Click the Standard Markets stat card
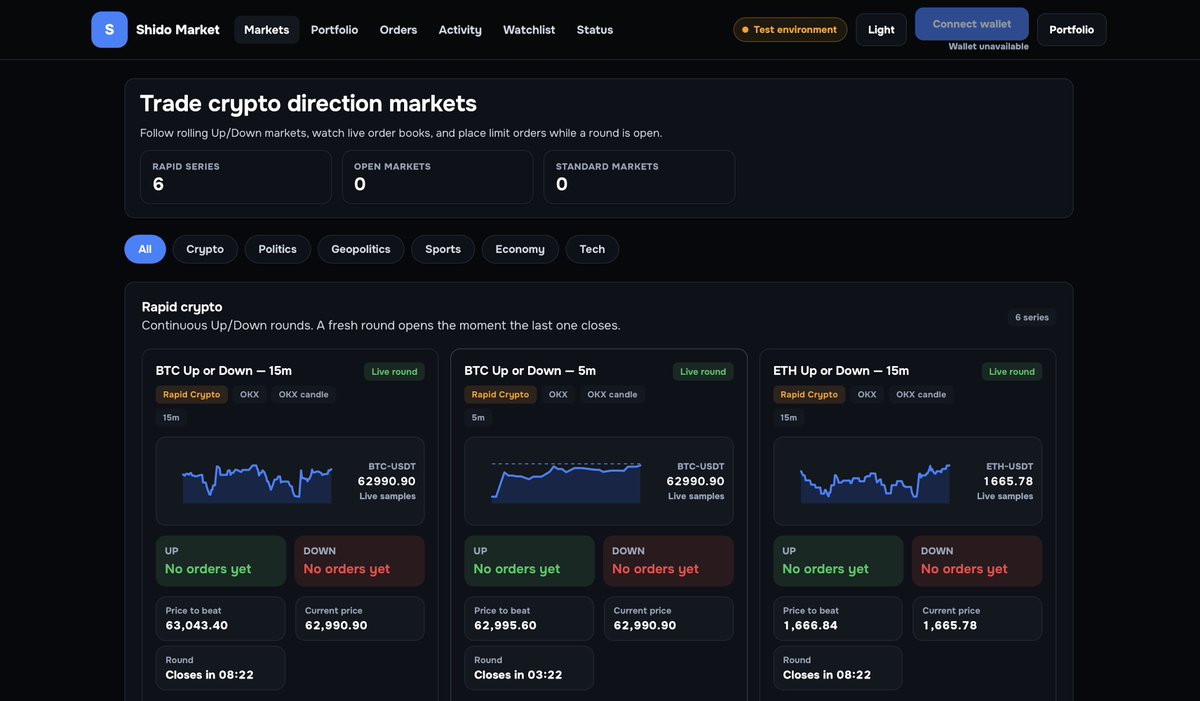 point(639,177)
